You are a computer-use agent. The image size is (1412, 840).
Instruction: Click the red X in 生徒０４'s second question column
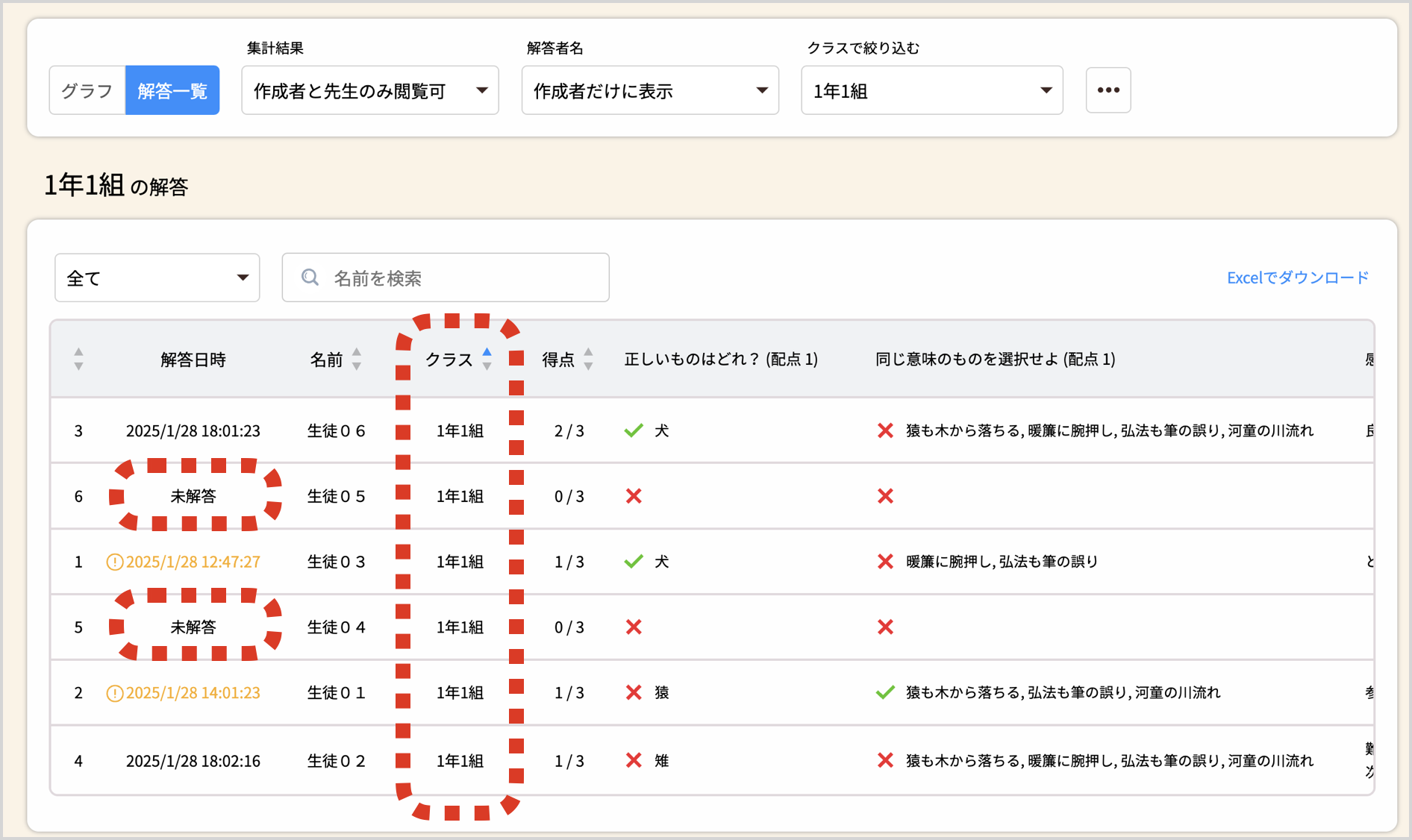pyautogui.click(x=885, y=627)
